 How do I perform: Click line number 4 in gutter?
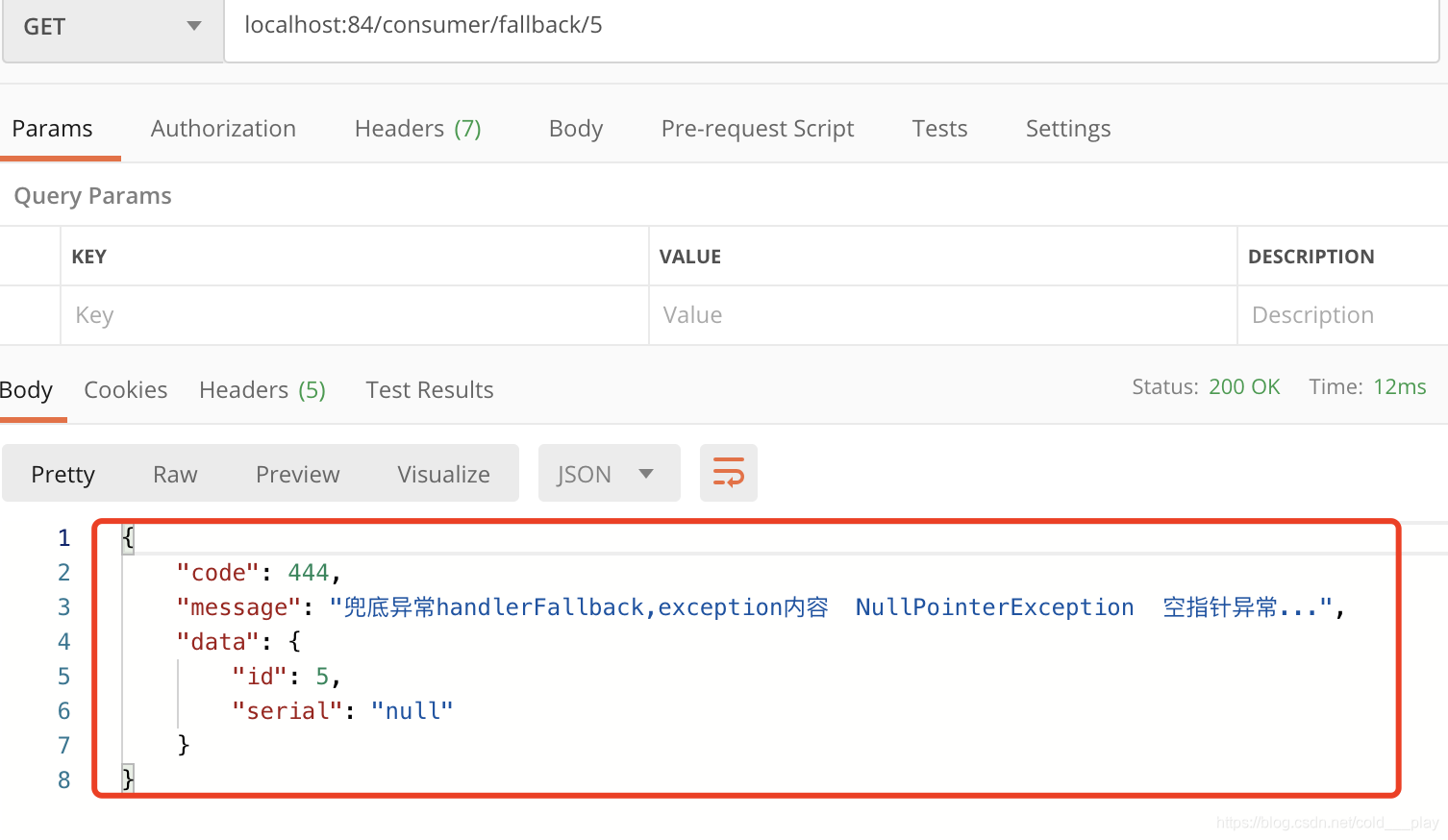point(63,642)
